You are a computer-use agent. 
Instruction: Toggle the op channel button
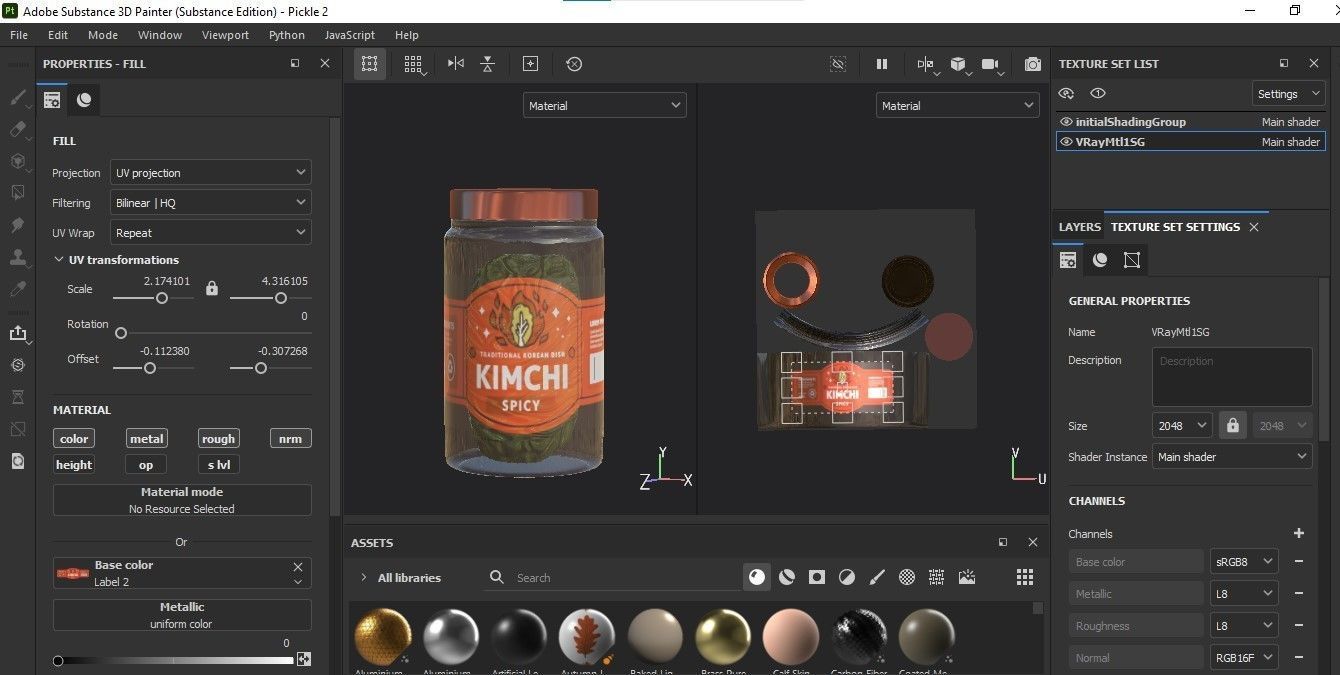[x=146, y=464]
